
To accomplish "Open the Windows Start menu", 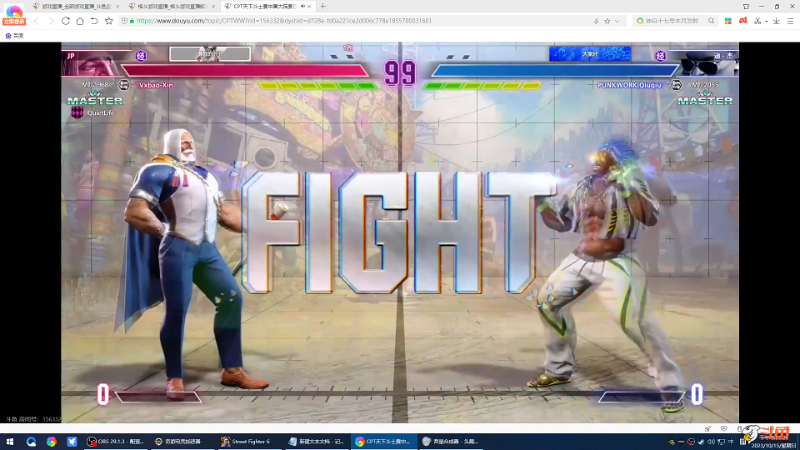I will [x=10, y=442].
